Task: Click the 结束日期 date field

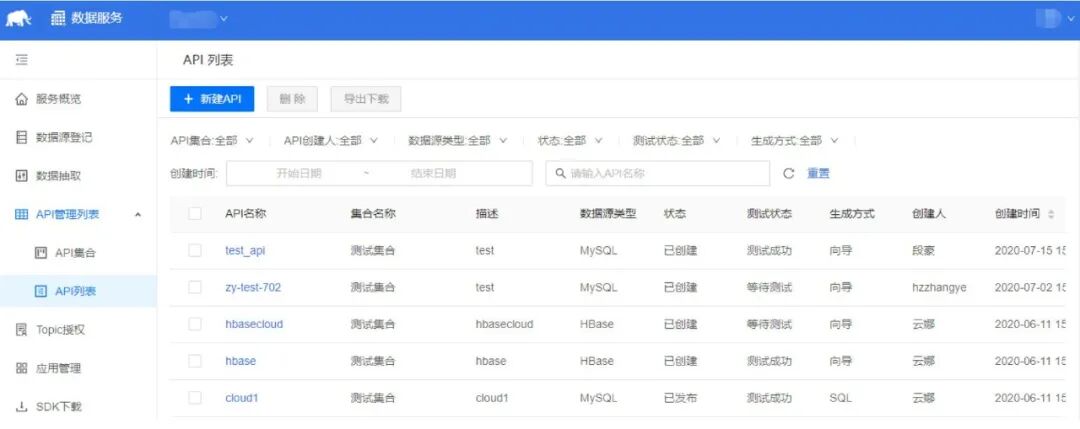Action: tap(433, 174)
